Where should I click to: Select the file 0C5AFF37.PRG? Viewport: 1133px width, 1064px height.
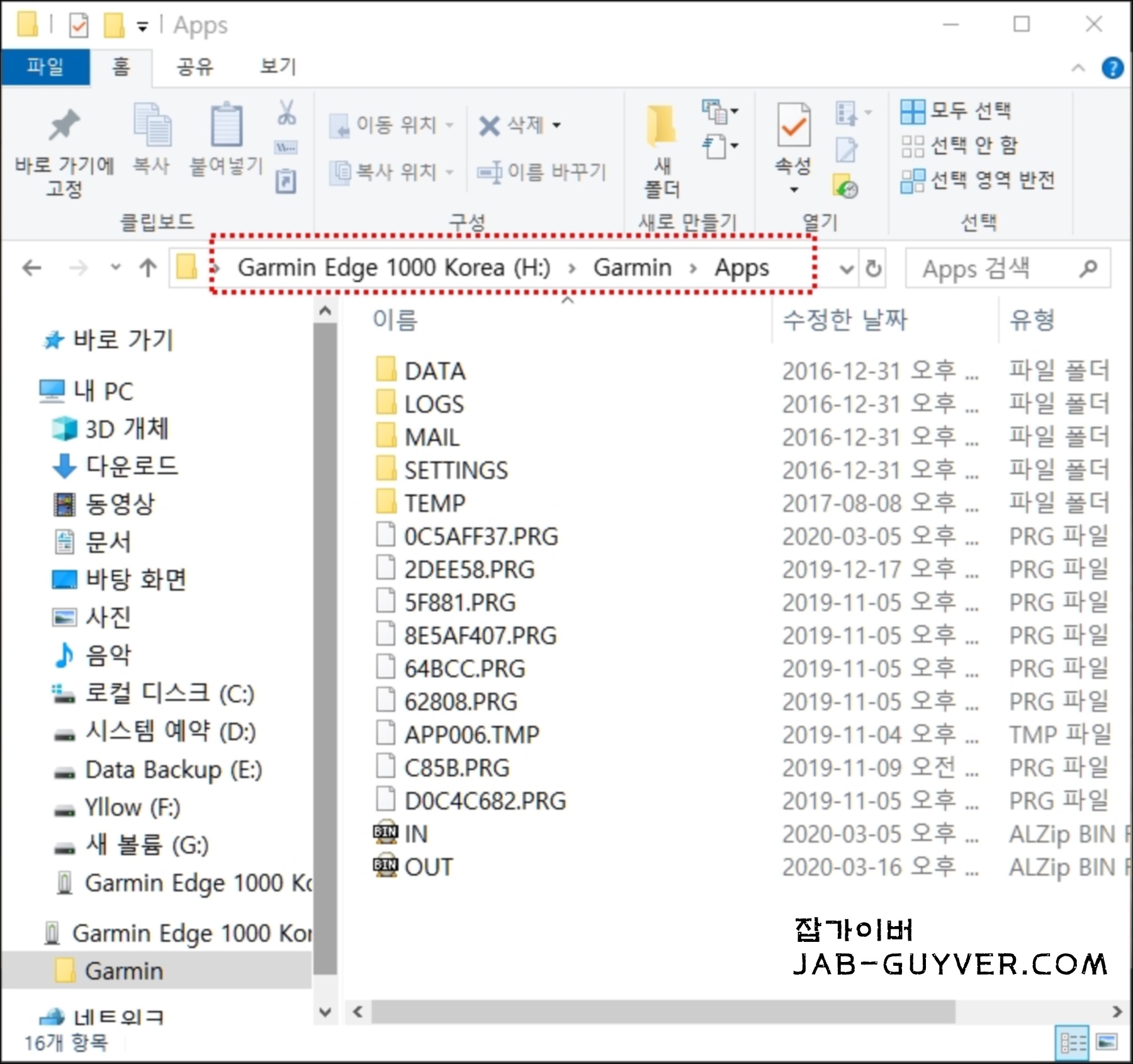pos(466,536)
